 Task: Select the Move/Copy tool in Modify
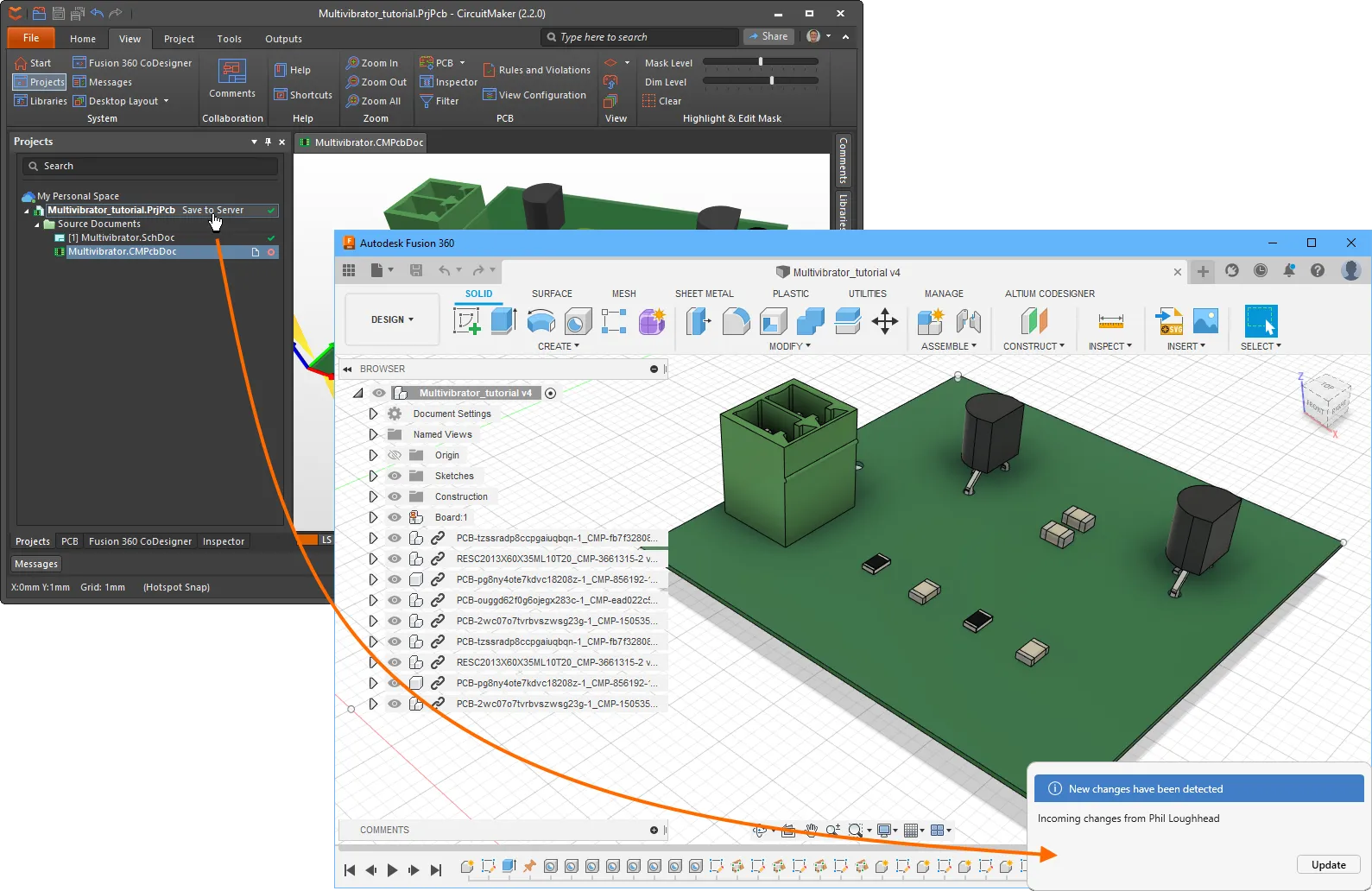pos(884,321)
